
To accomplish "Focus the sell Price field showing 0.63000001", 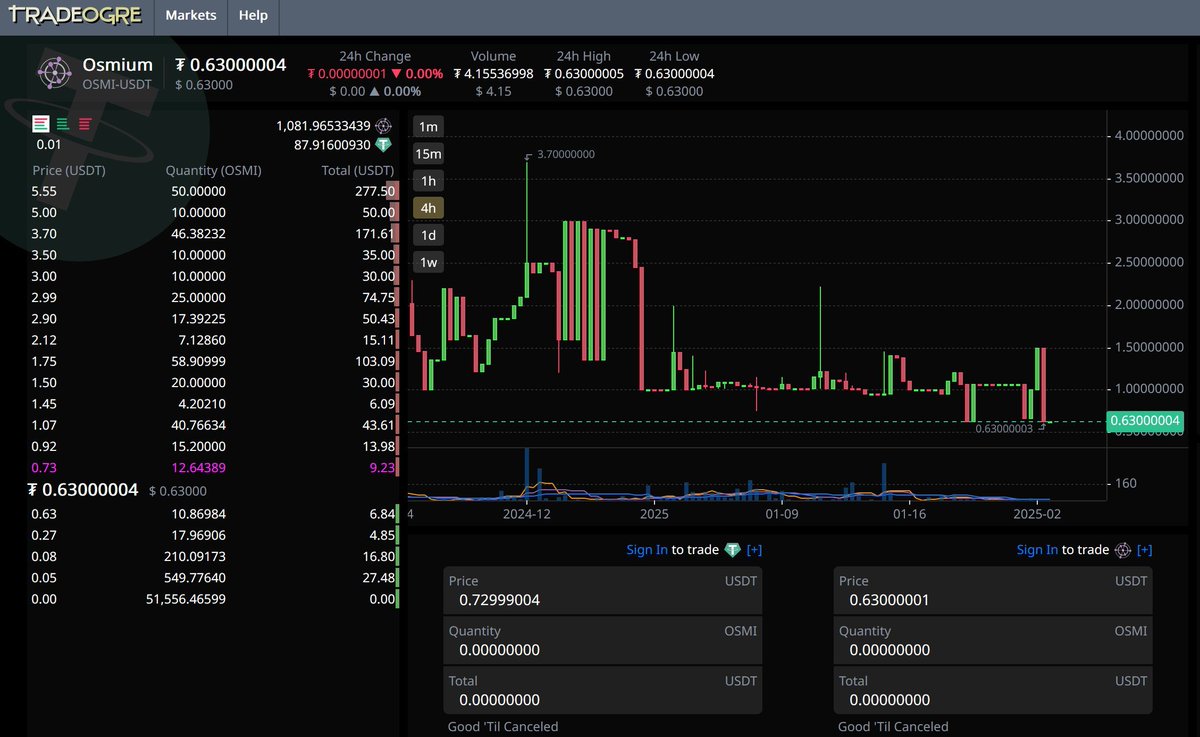I will coord(993,591).
